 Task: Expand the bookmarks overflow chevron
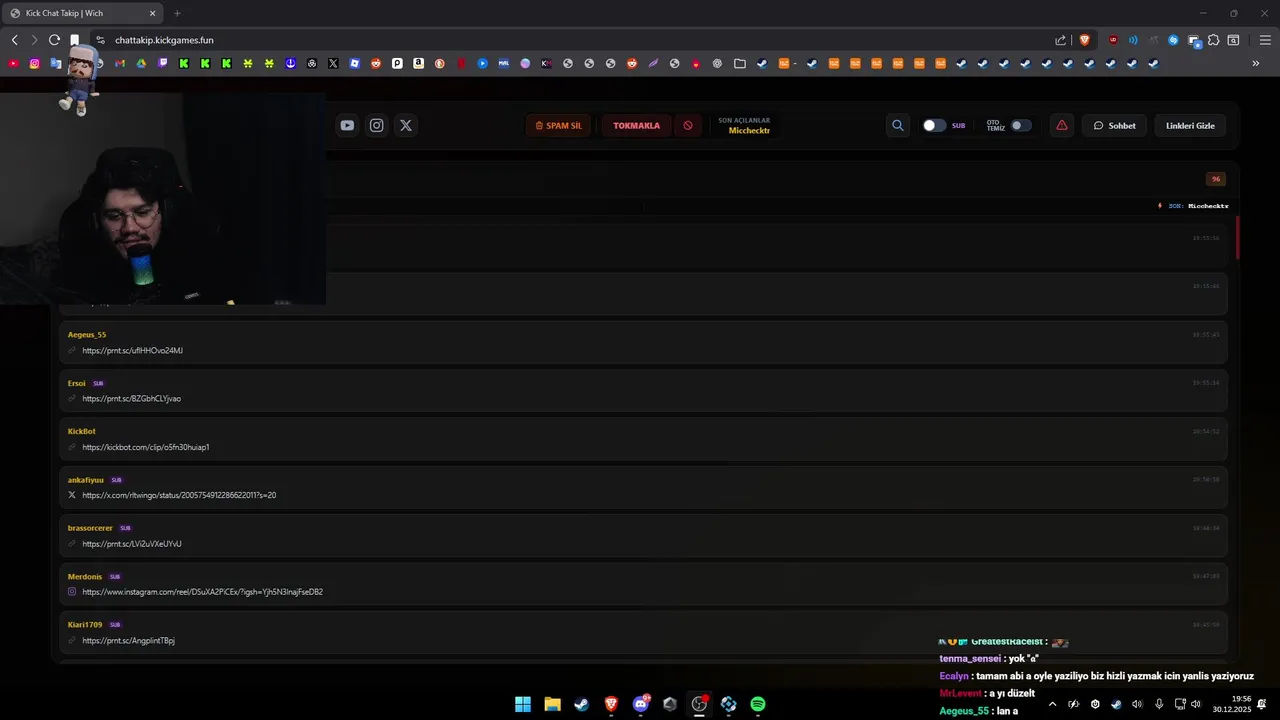pos(1256,63)
